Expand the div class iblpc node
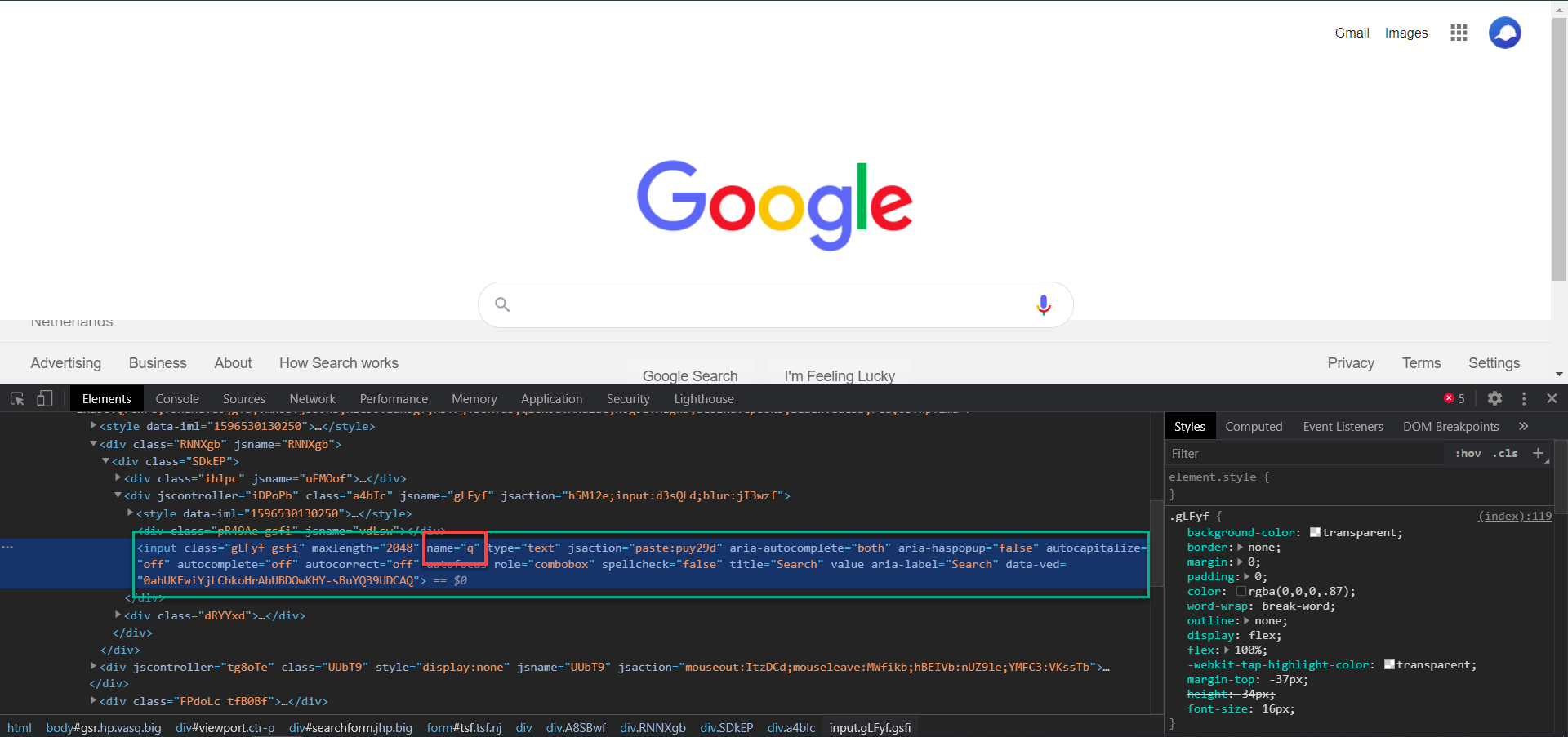The height and width of the screenshot is (737, 1568). (118, 477)
